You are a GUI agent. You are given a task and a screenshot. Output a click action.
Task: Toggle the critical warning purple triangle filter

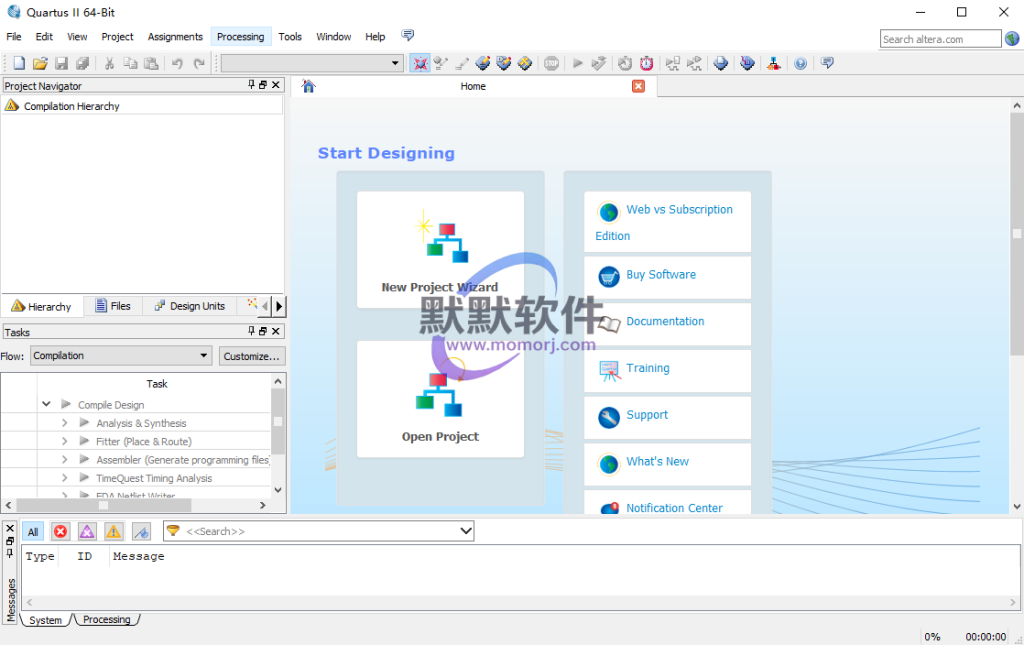87,531
